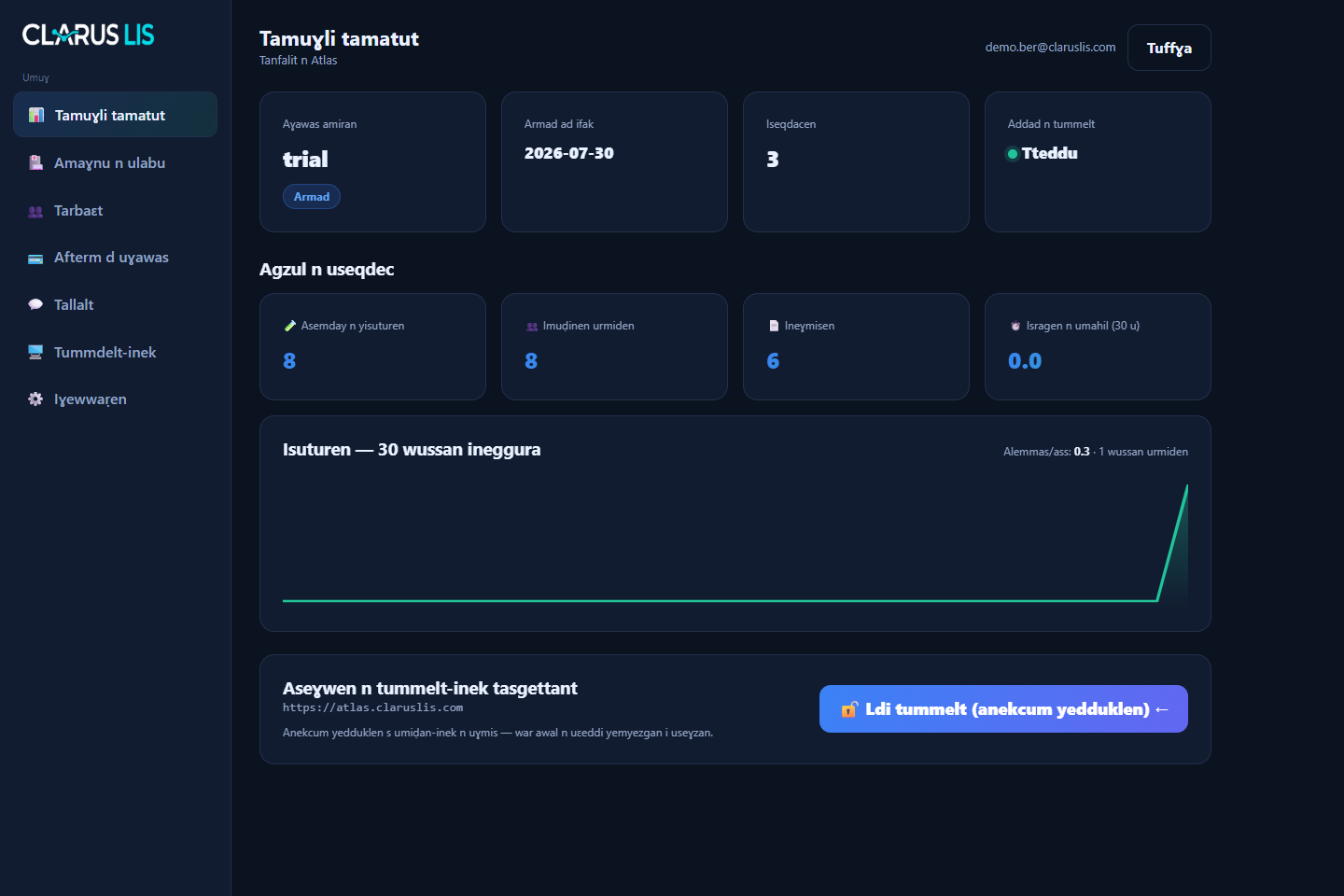Click the Clarus LIS logo
The width and height of the screenshot is (1344, 896).
click(x=89, y=35)
